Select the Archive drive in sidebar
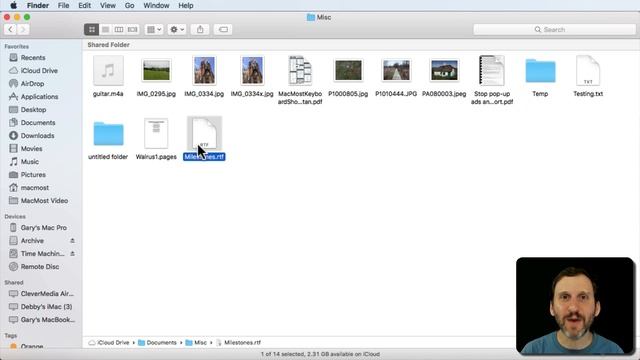This screenshot has height=360, width=640. click(32, 241)
